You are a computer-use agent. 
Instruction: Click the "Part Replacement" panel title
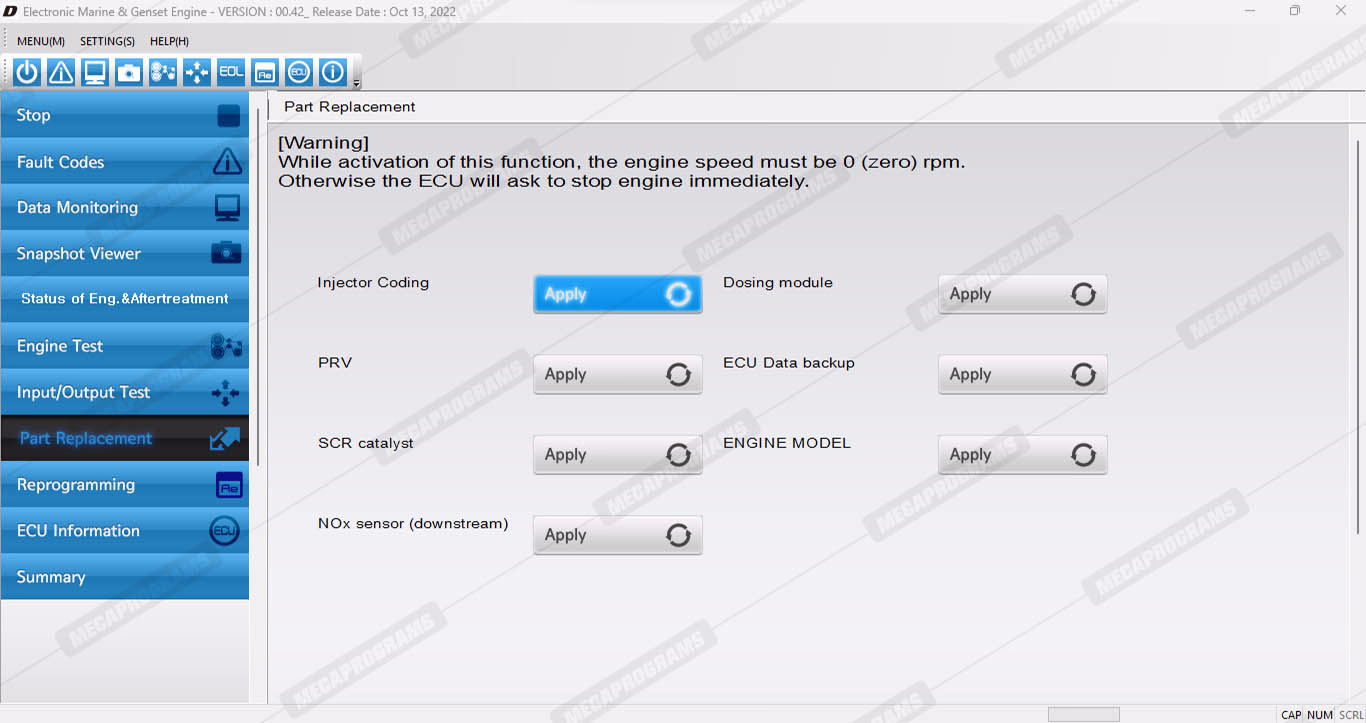pyautogui.click(x=350, y=107)
